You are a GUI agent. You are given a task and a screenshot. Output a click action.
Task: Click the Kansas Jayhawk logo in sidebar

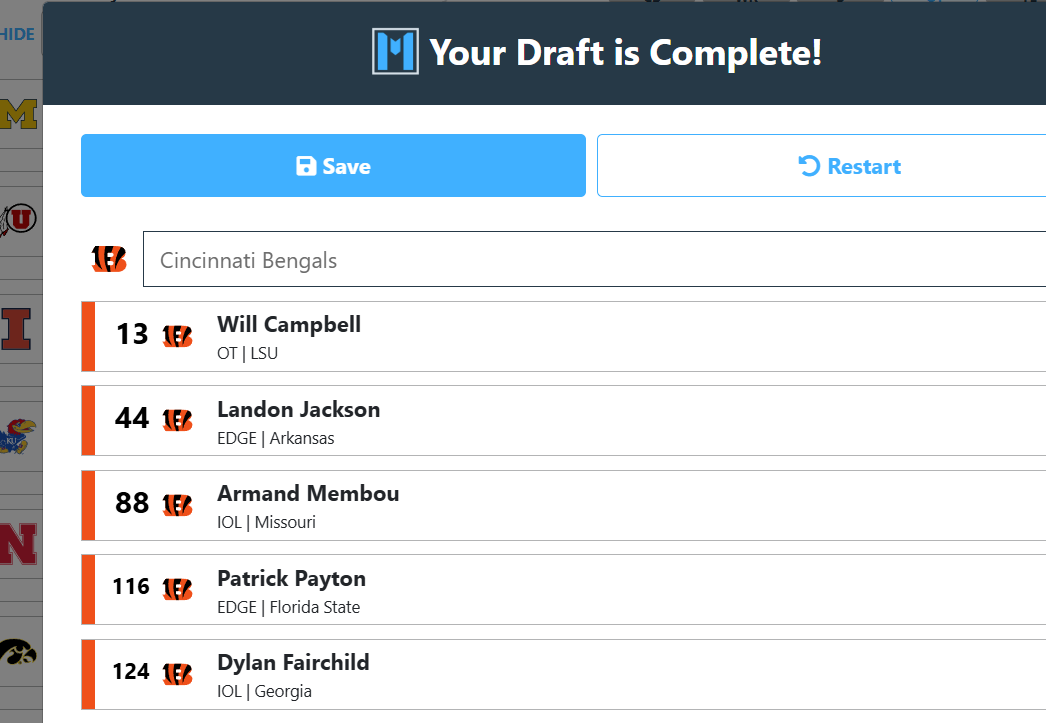click(18, 436)
